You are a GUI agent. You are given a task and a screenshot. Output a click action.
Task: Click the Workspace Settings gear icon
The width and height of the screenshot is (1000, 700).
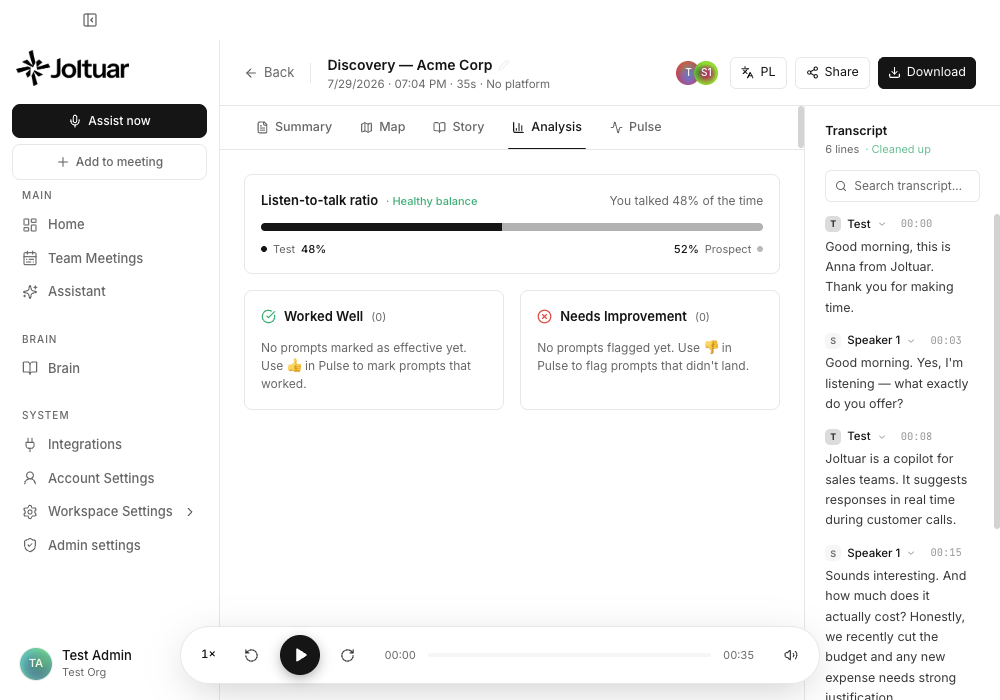point(30,512)
